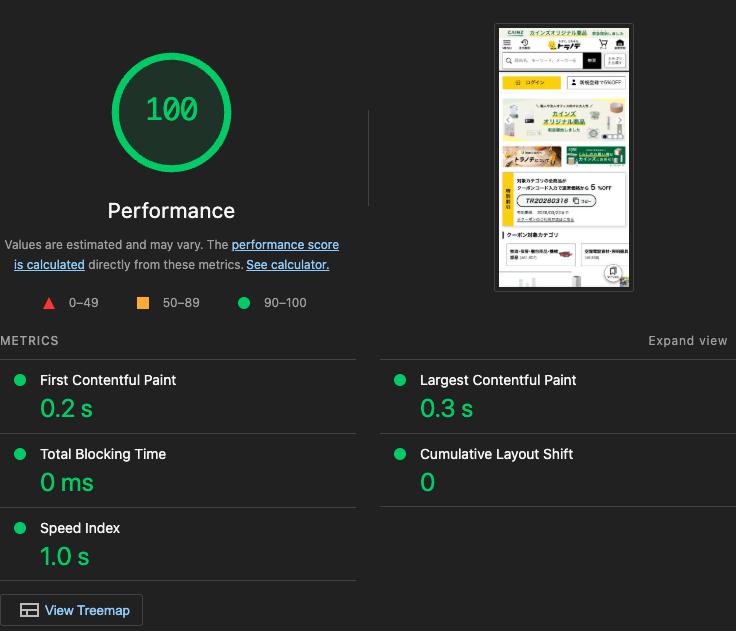Click the 0–49 legend label
The width and height of the screenshot is (736, 631).
[x=84, y=303]
